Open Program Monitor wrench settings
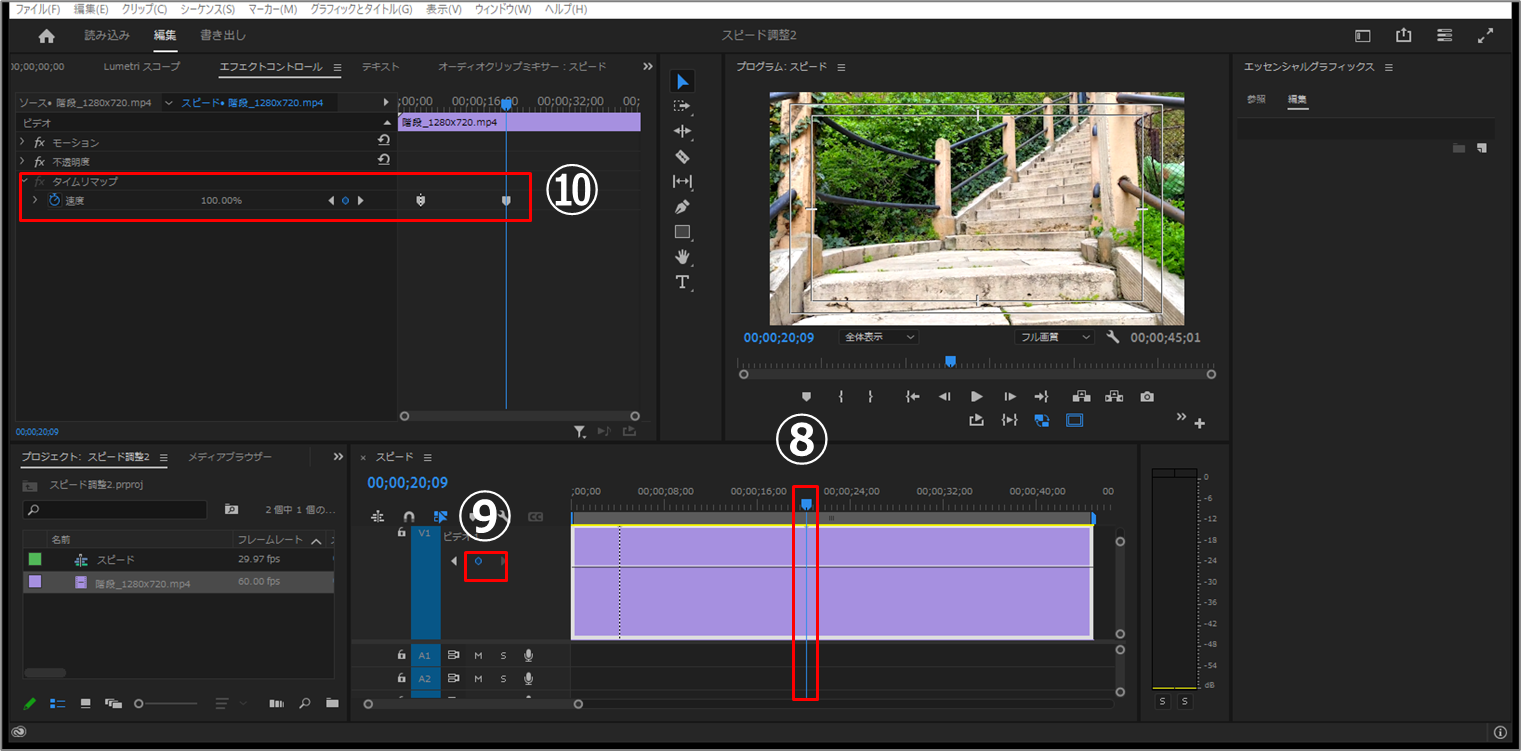Image resolution: width=1521 pixels, height=751 pixels. pos(1112,337)
